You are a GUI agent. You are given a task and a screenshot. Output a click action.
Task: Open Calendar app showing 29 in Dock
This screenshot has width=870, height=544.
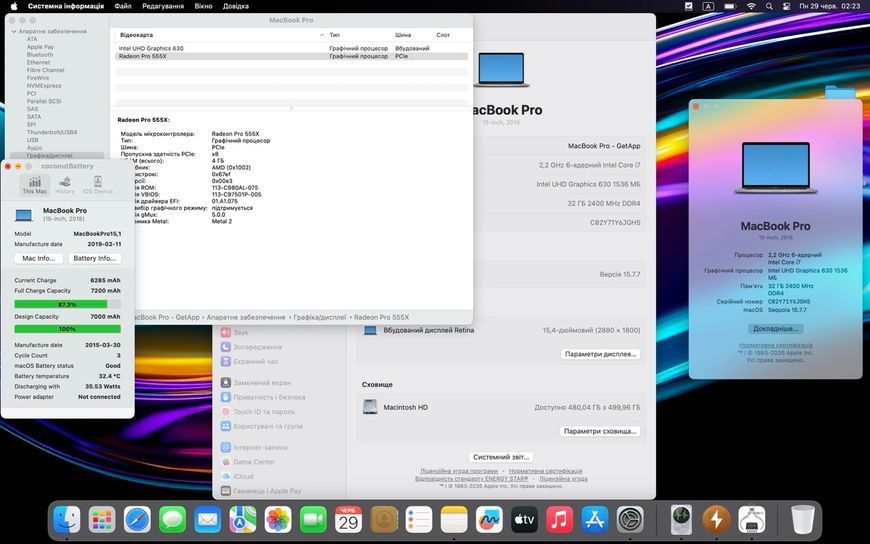[348, 520]
